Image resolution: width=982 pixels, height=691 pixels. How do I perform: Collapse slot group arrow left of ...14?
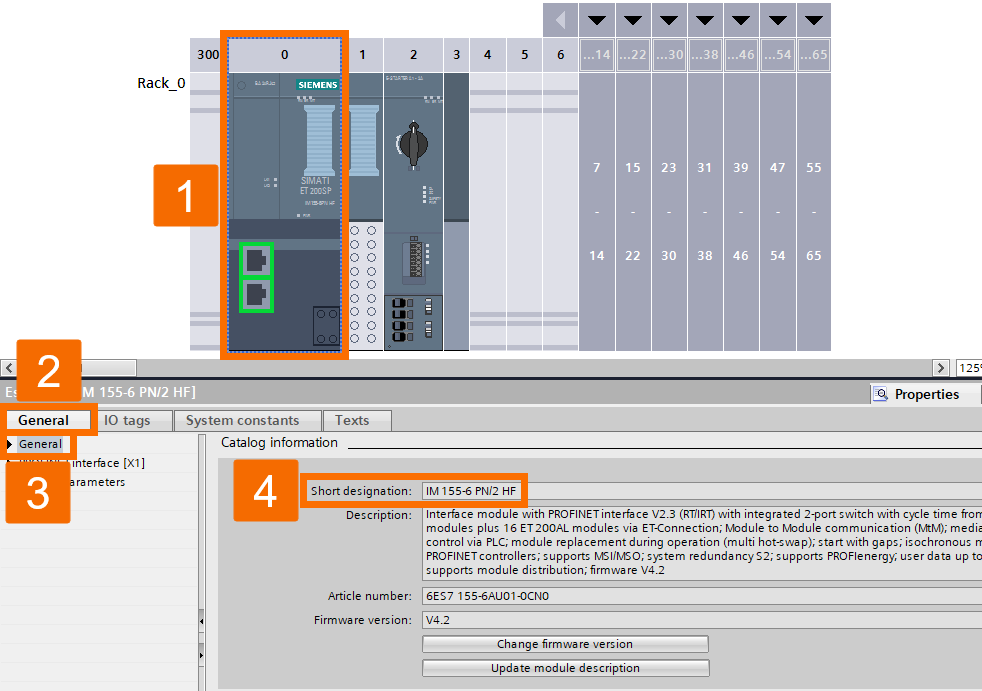[561, 20]
